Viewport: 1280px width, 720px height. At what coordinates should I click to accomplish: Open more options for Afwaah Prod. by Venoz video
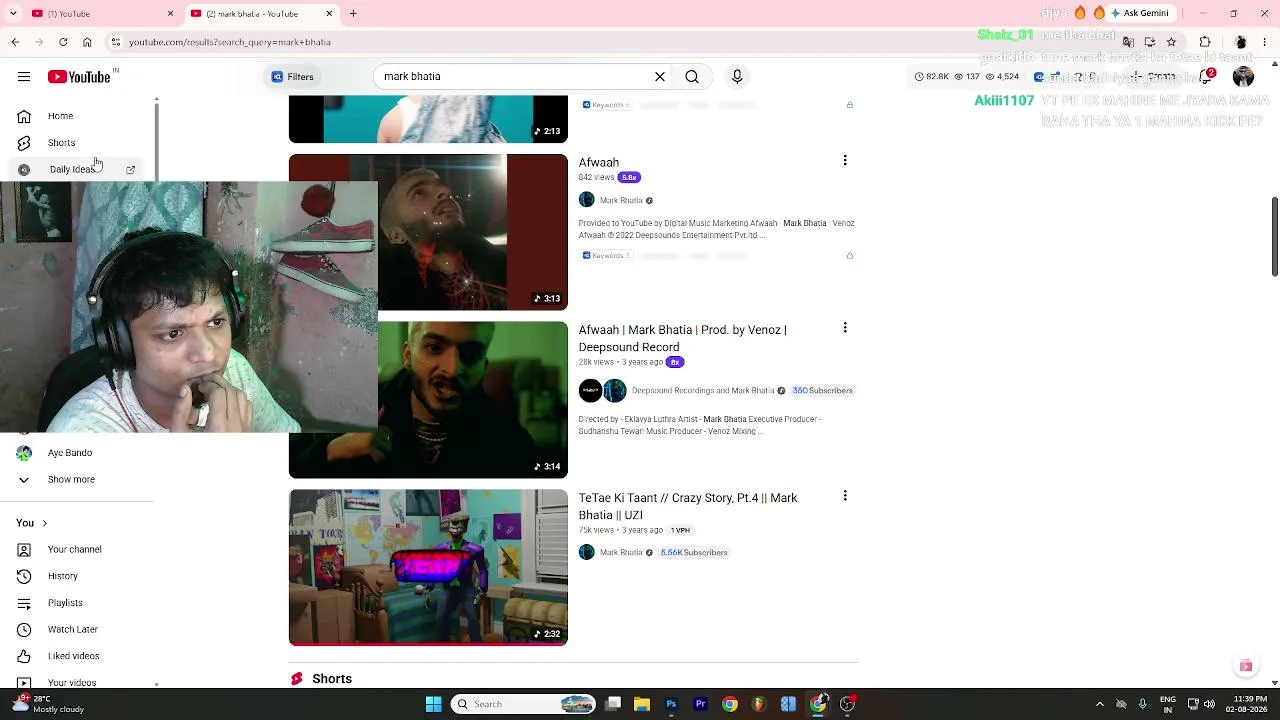tap(845, 328)
